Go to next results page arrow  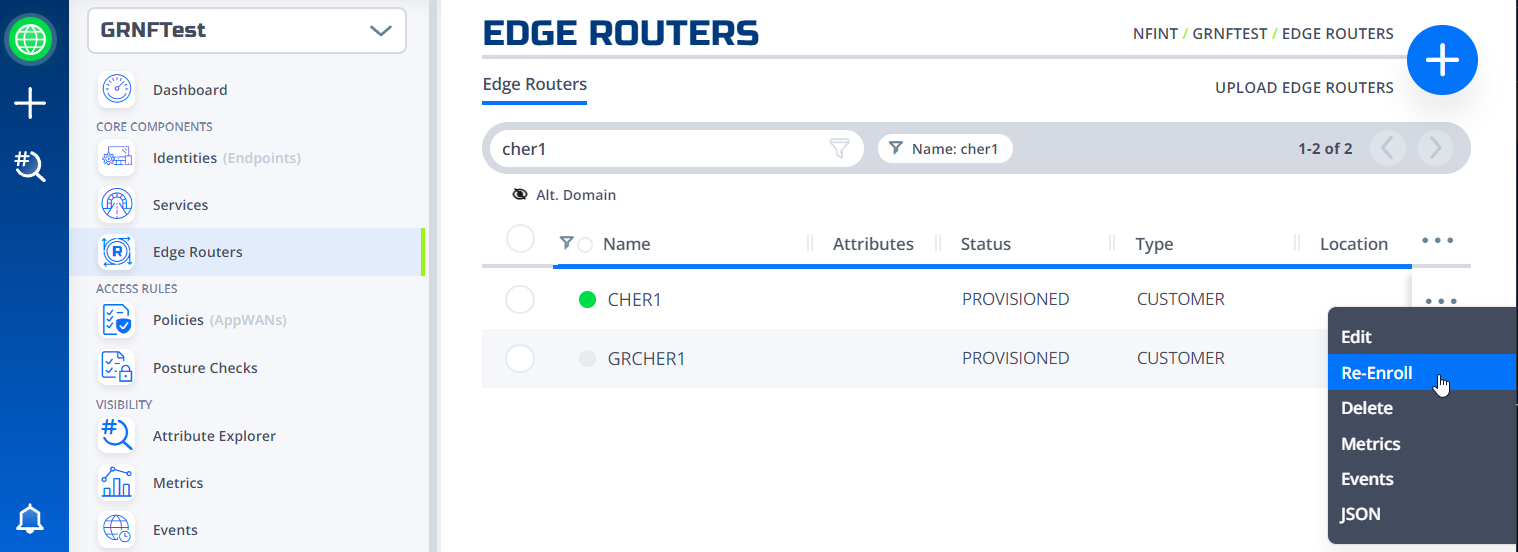1436,149
